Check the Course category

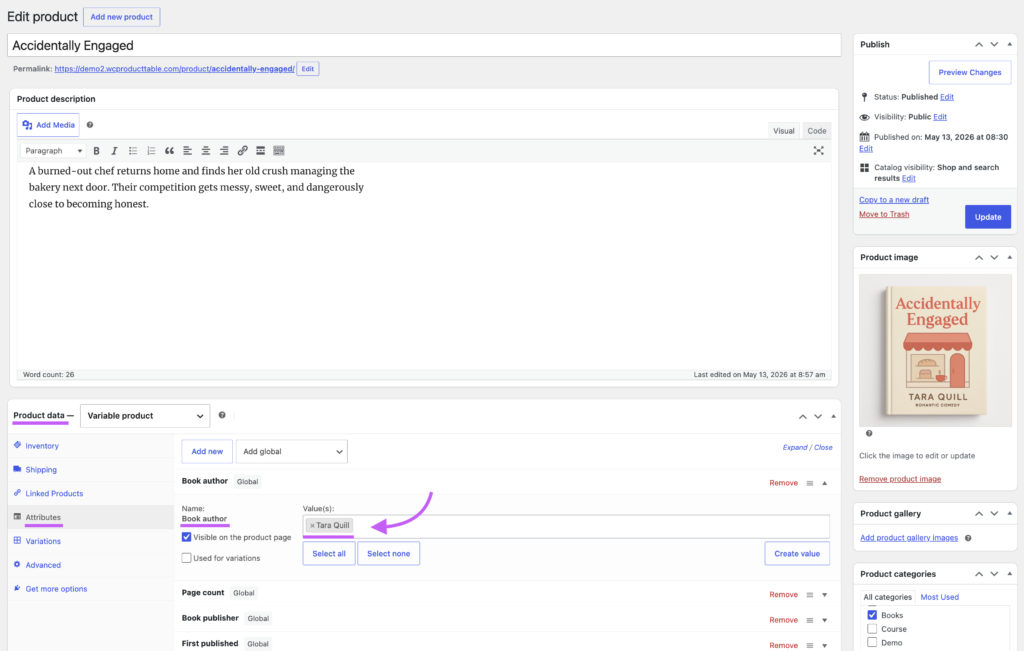click(872, 629)
